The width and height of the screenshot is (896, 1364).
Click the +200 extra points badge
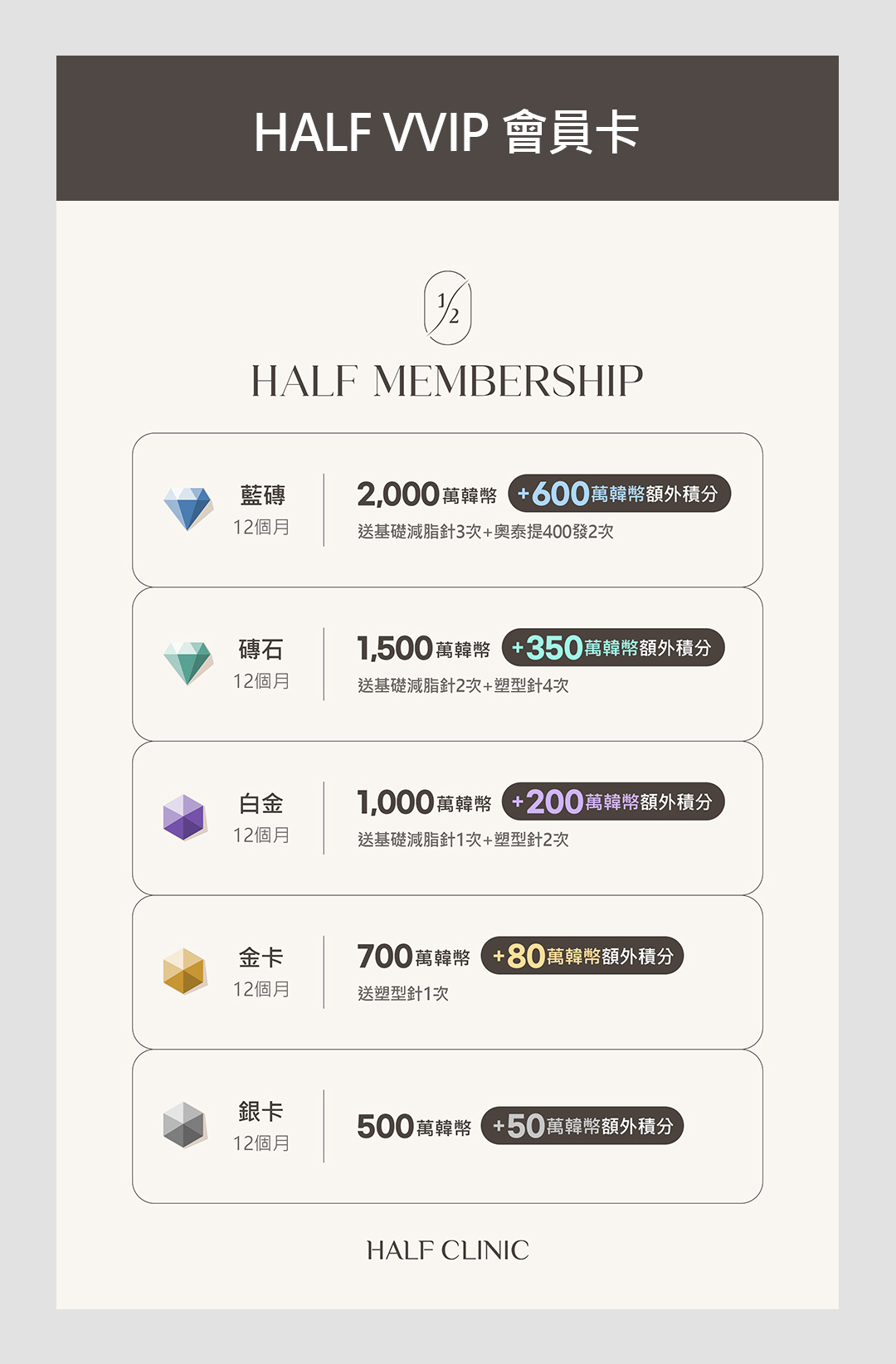pyautogui.click(x=613, y=802)
